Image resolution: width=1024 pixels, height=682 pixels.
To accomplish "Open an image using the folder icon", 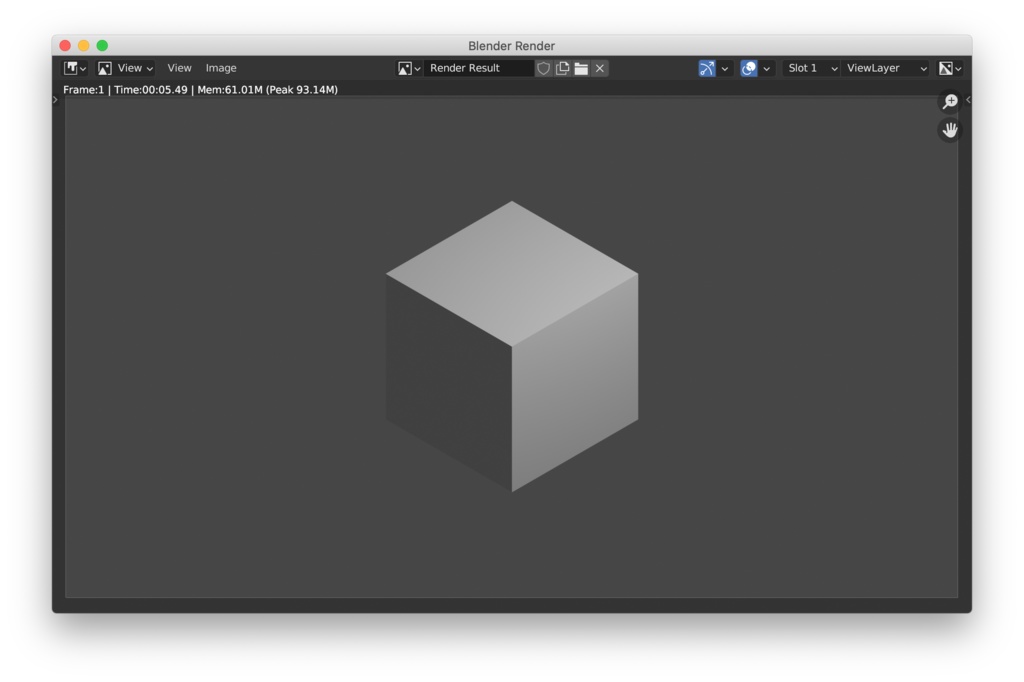I will pos(580,68).
